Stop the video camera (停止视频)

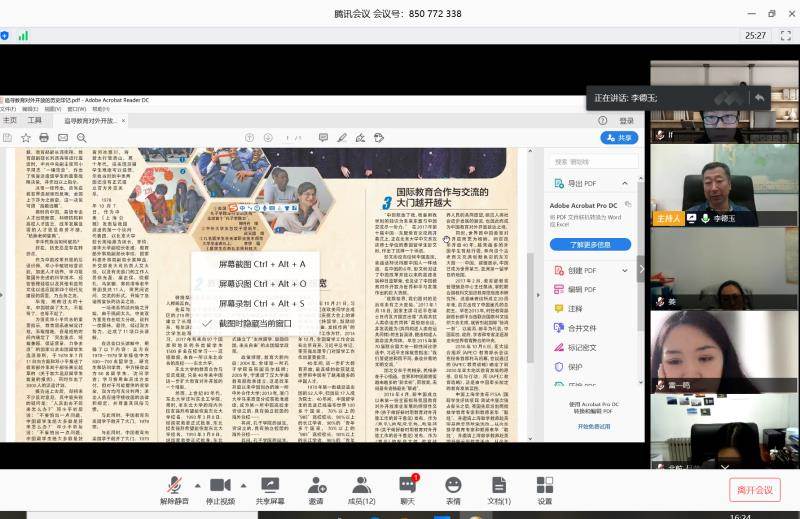point(220,485)
